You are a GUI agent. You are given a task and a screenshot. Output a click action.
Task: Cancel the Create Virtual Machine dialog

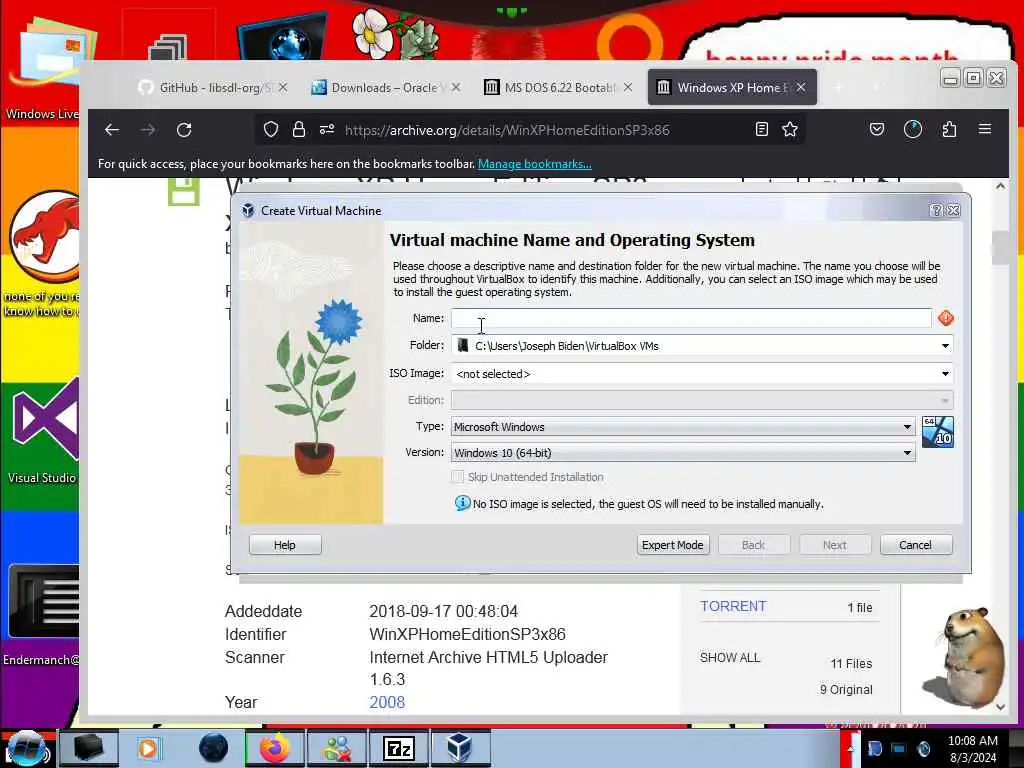click(916, 545)
